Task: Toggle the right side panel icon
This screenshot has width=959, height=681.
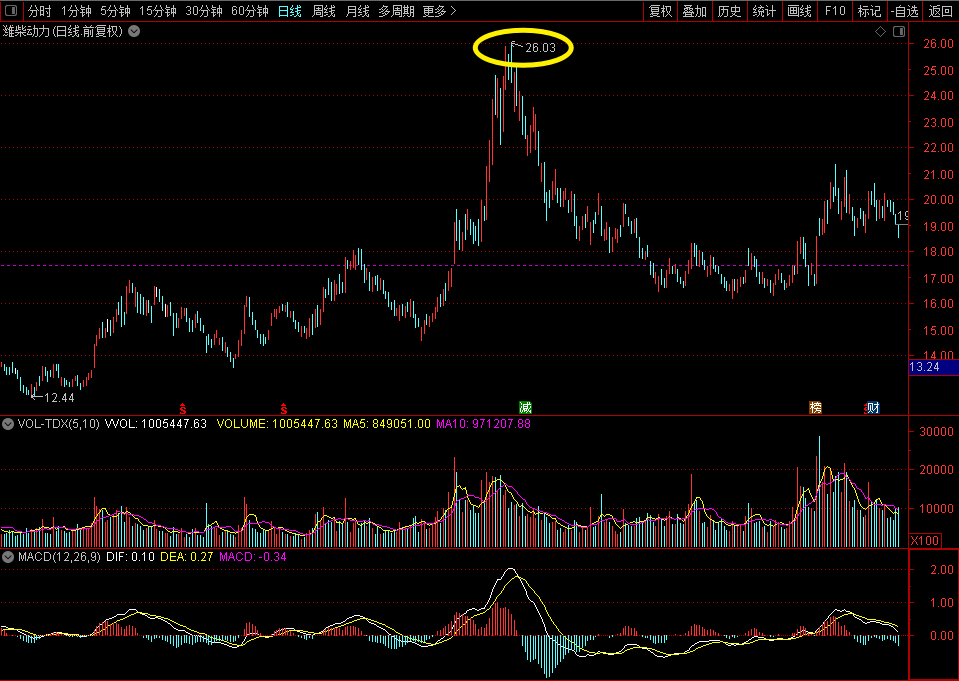Action: click(x=899, y=31)
